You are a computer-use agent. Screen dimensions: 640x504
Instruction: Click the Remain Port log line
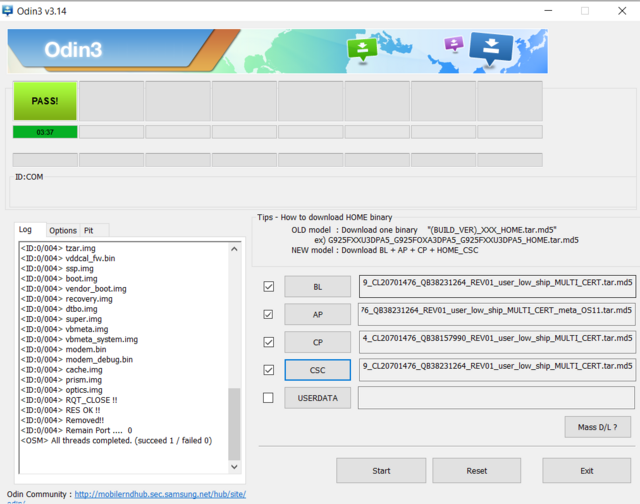click(76, 430)
